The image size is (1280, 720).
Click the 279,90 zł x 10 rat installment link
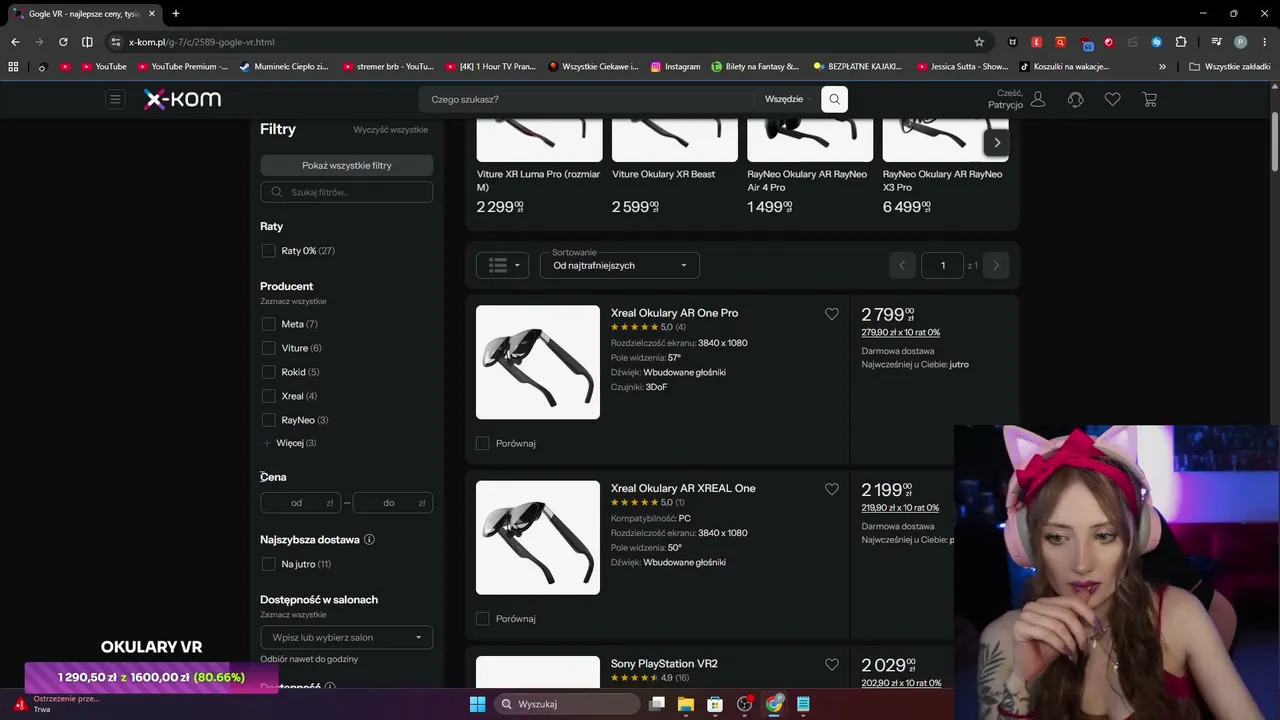pyautogui.click(x=900, y=332)
